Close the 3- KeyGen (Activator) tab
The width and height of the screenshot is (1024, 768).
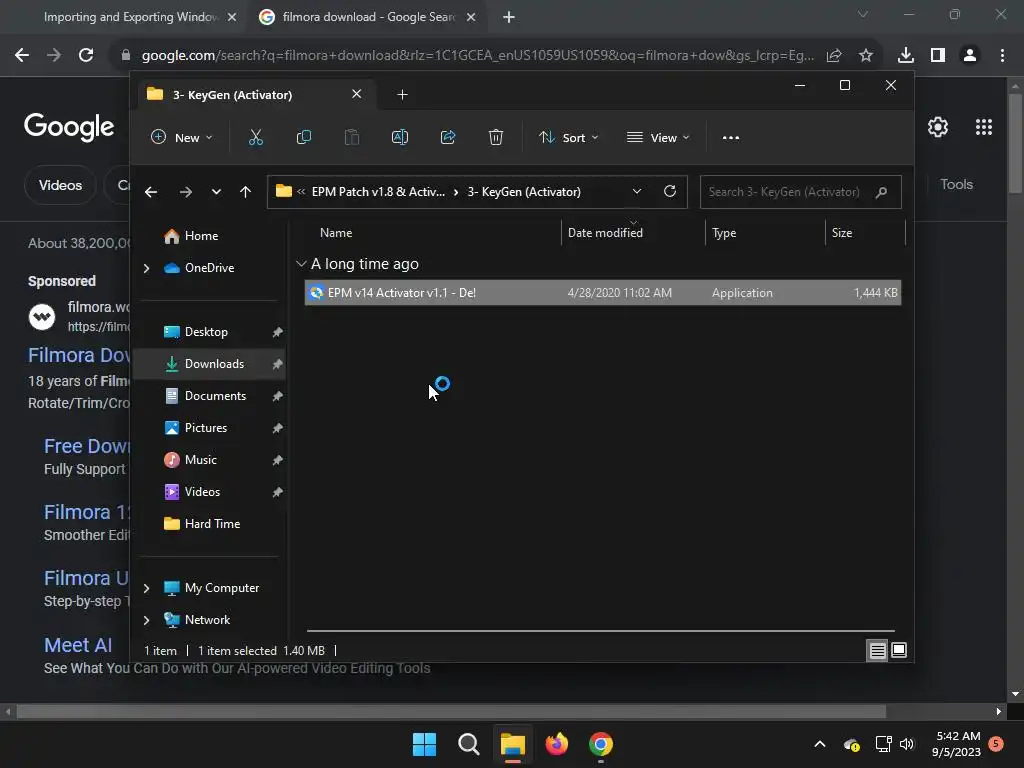[x=357, y=94]
